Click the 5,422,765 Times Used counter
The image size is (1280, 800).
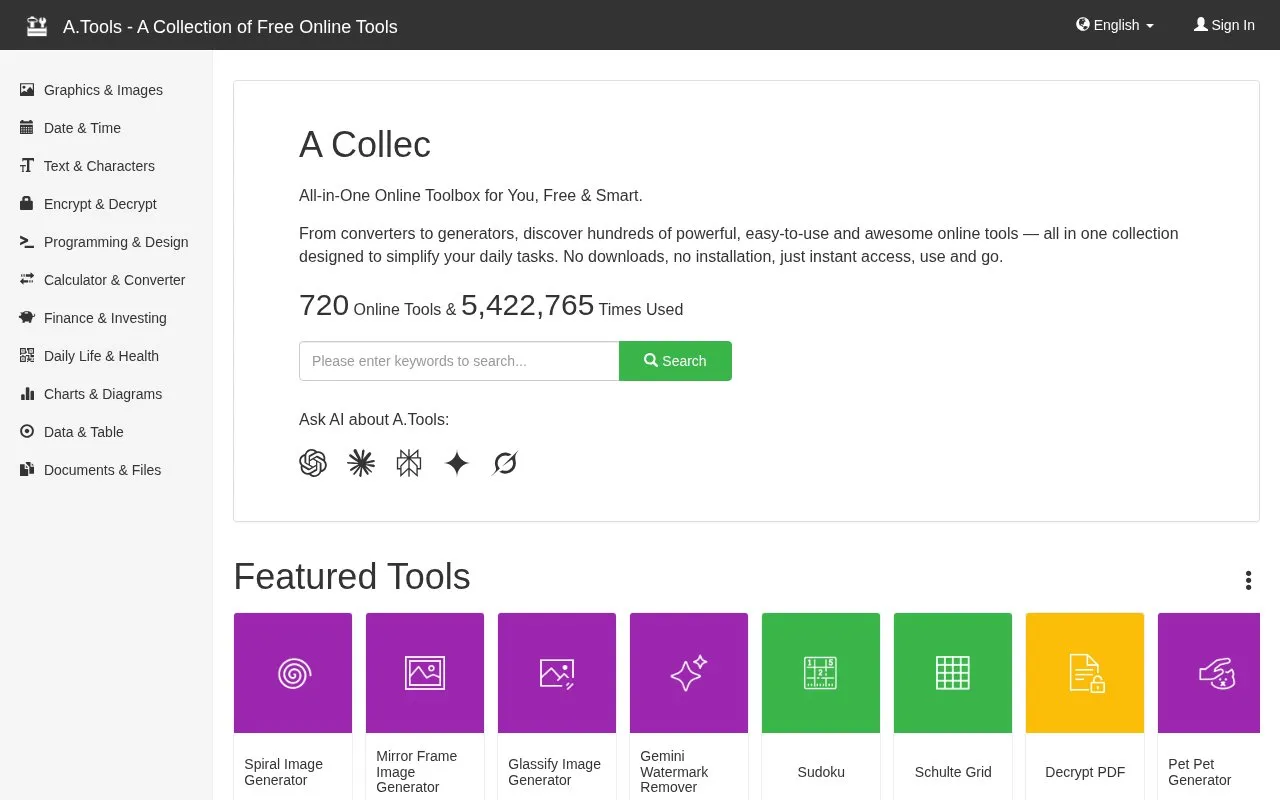[572, 306]
